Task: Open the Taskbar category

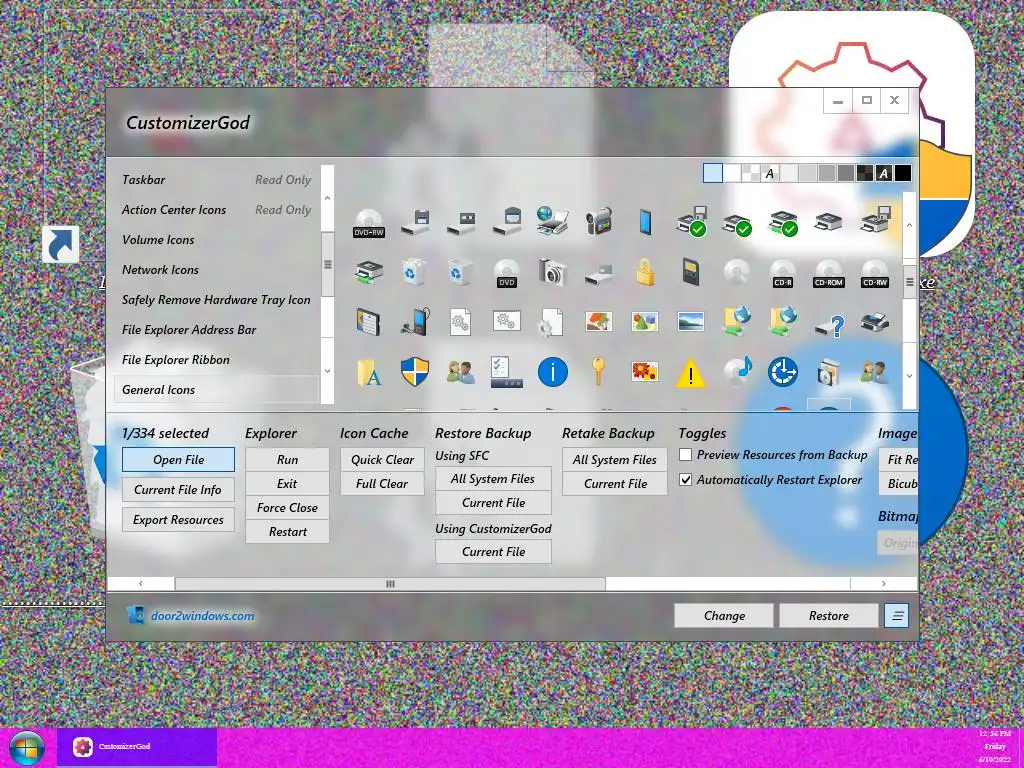Action: 217,180
